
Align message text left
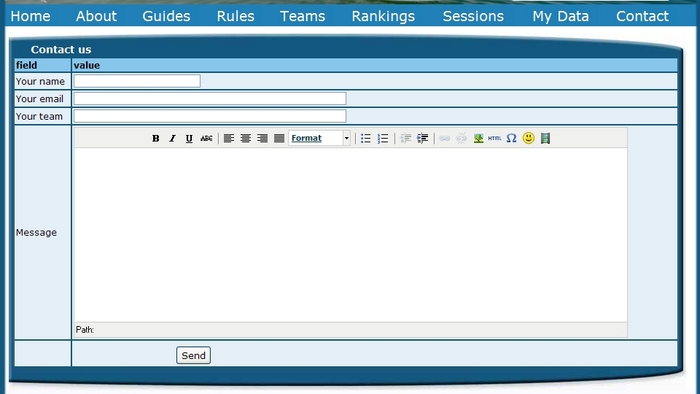pos(229,138)
